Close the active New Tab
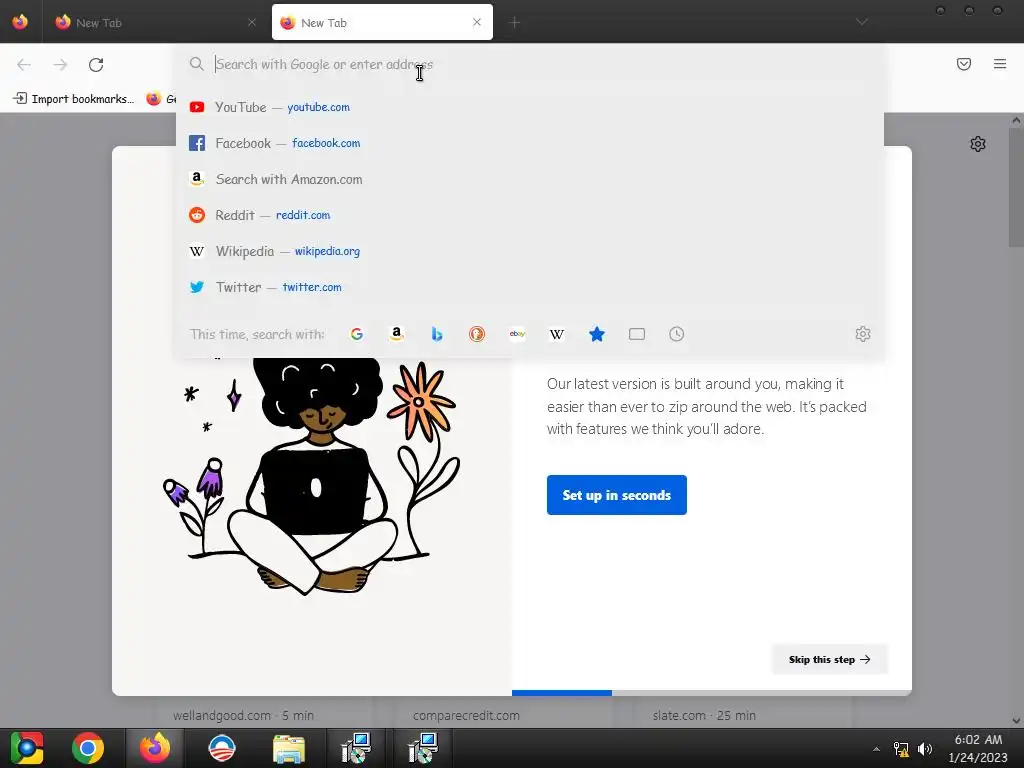Viewport: 1024px width, 768px height. click(x=477, y=22)
